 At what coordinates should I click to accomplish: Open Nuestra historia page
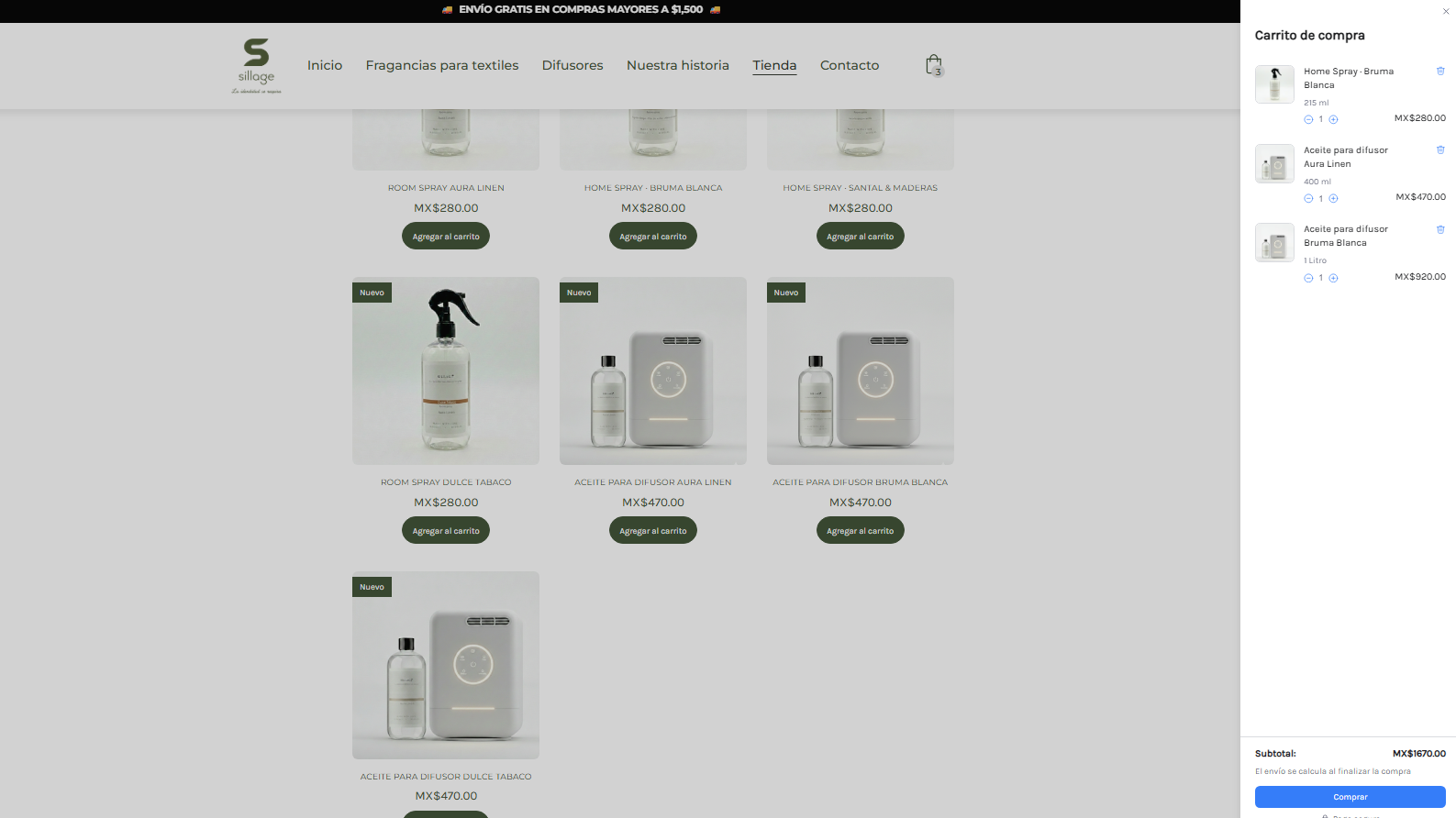tap(678, 65)
